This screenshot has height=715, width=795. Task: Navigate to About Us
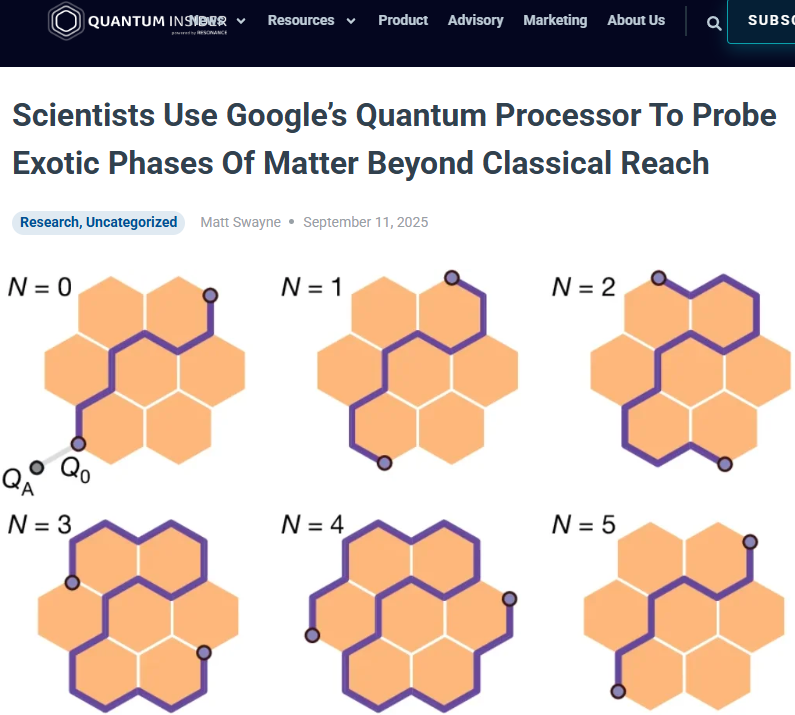(x=636, y=20)
